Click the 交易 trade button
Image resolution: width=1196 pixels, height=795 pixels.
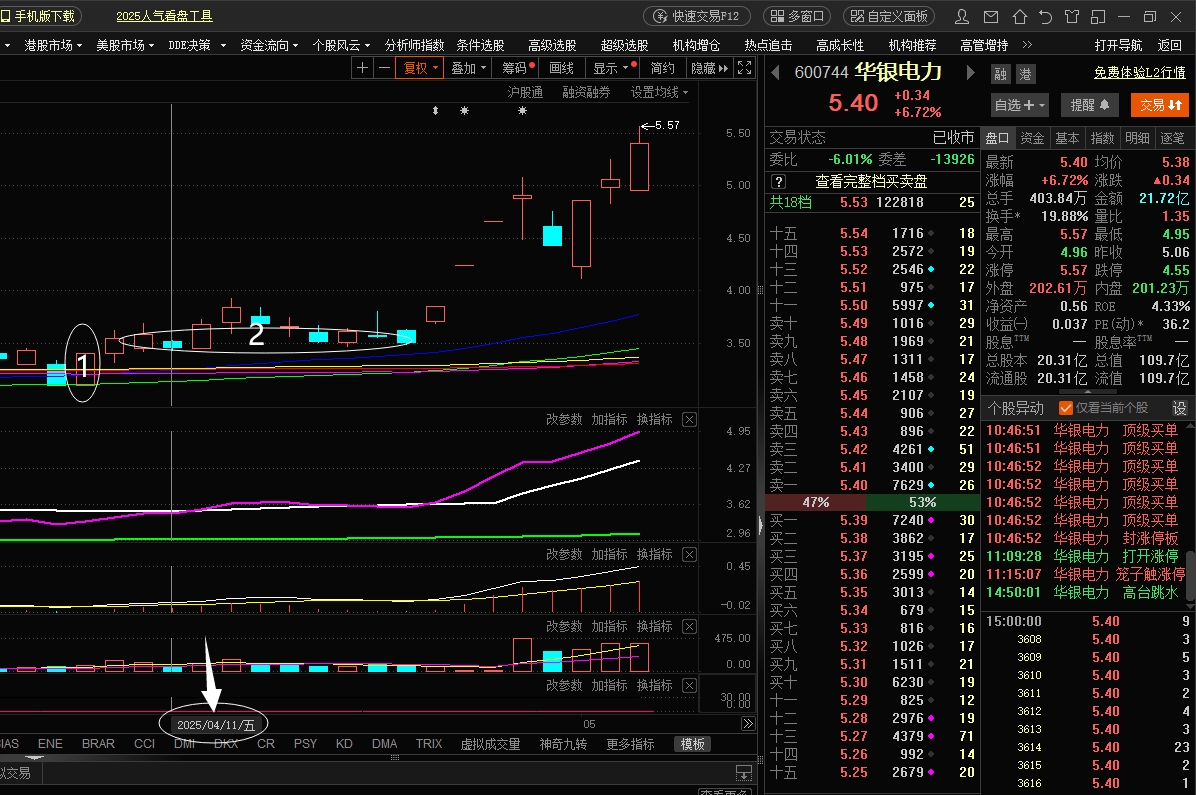1160,105
